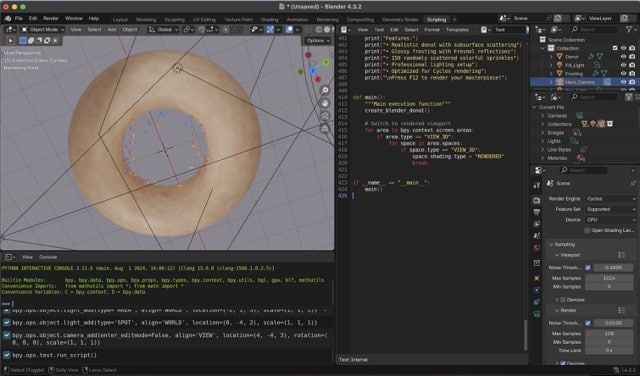The width and height of the screenshot is (640, 376).
Task: Open the Render properties tab icon
Action: (537, 200)
